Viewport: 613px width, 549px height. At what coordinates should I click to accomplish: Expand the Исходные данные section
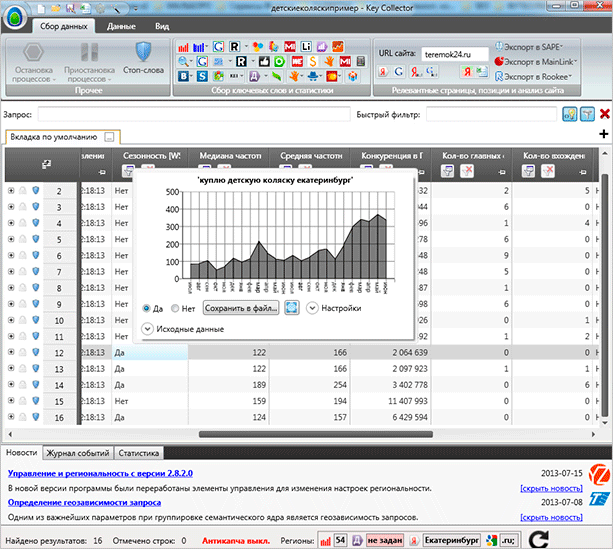coord(148,328)
